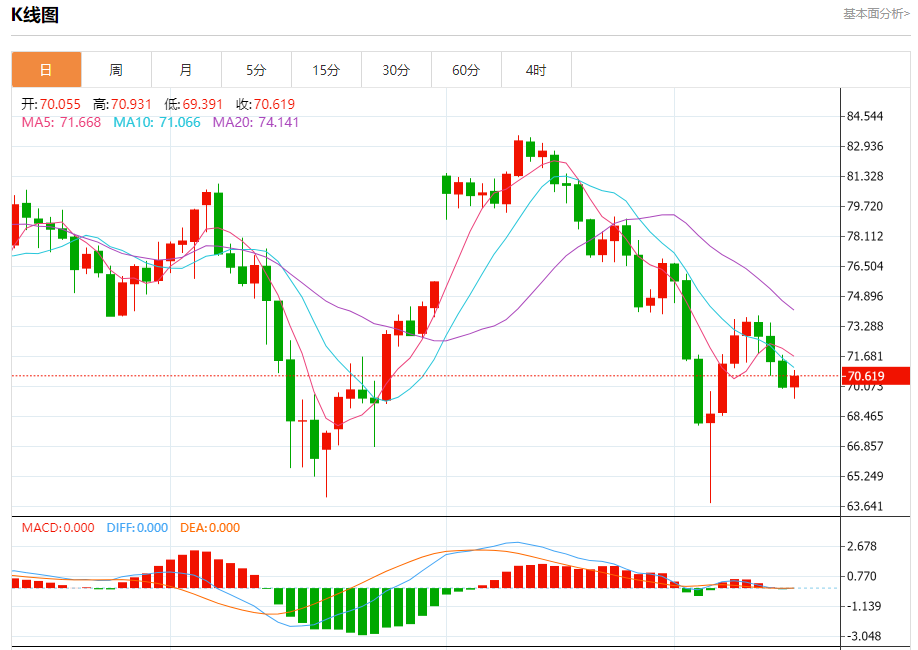Screen dimensions: 918x650
Task: Switch to the 周 weekly tab
Action: 116,70
